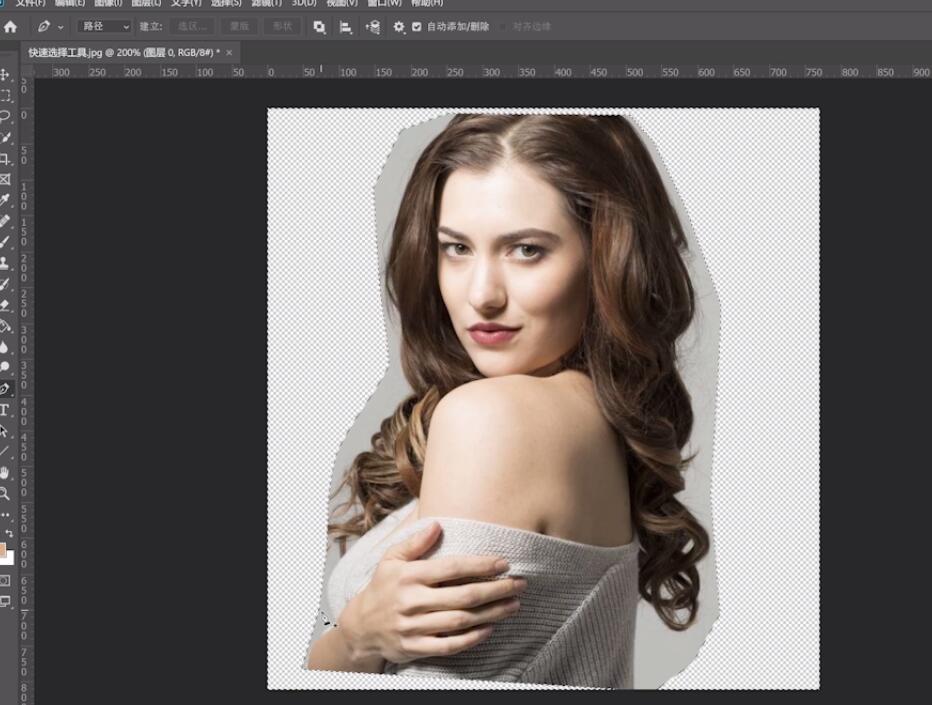Toggle the 对齐边缘 checkbox
Image resolution: width=932 pixels, height=705 pixels.
[x=503, y=27]
